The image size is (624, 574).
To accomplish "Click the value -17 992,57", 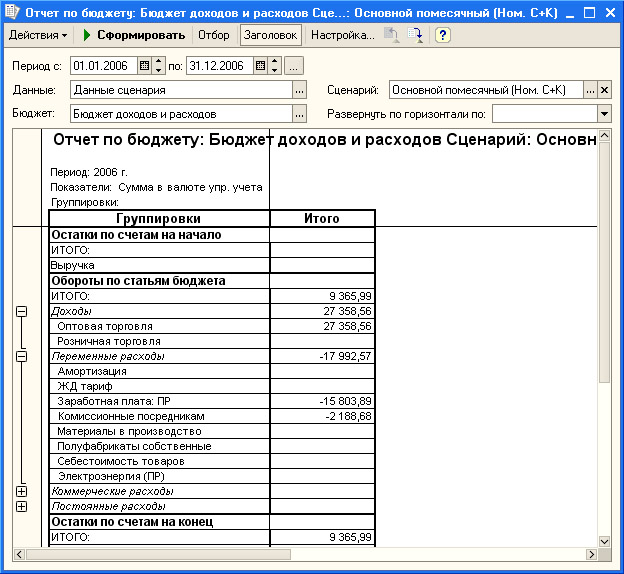I will point(345,356).
